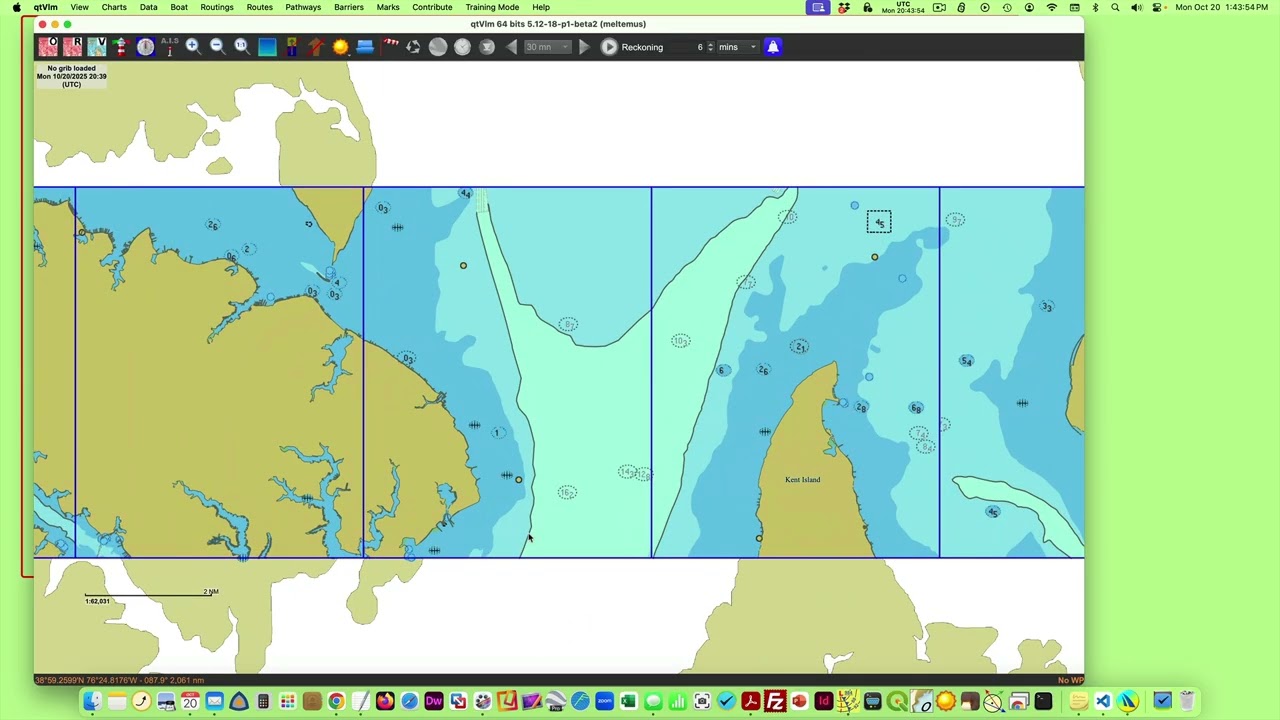Open the 30 mn time step dropdown
Image resolution: width=1280 pixels, height=720 pixels.
(548, 46)
